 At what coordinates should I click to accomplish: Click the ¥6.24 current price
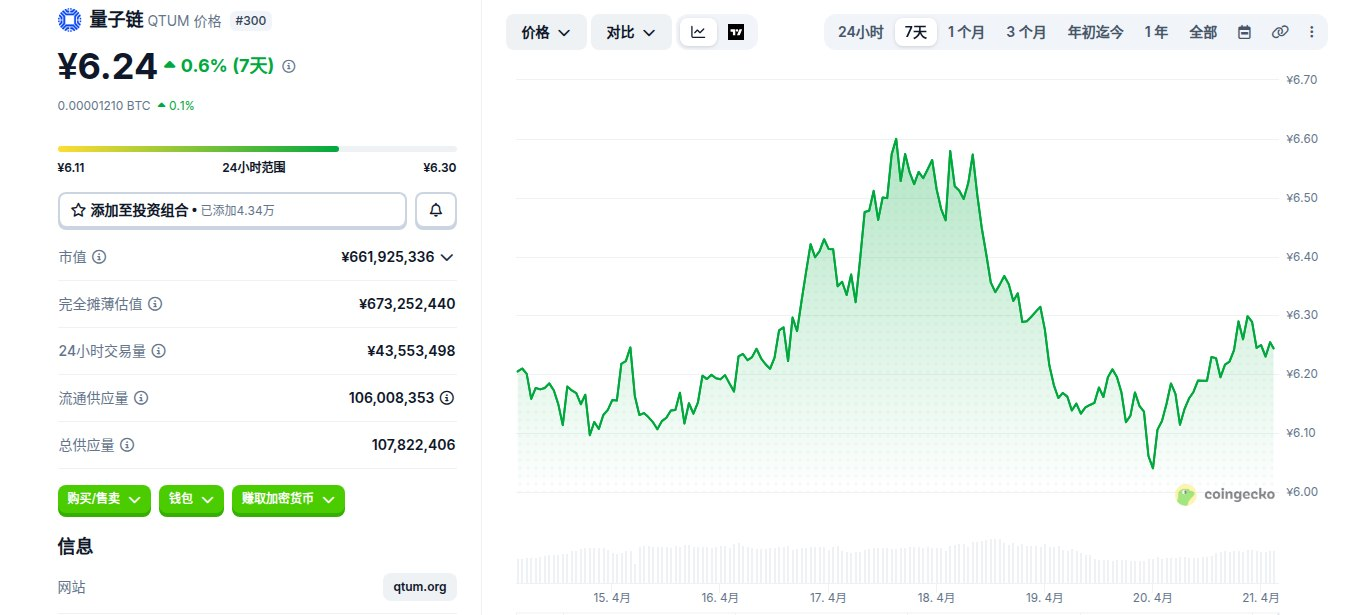107,67
